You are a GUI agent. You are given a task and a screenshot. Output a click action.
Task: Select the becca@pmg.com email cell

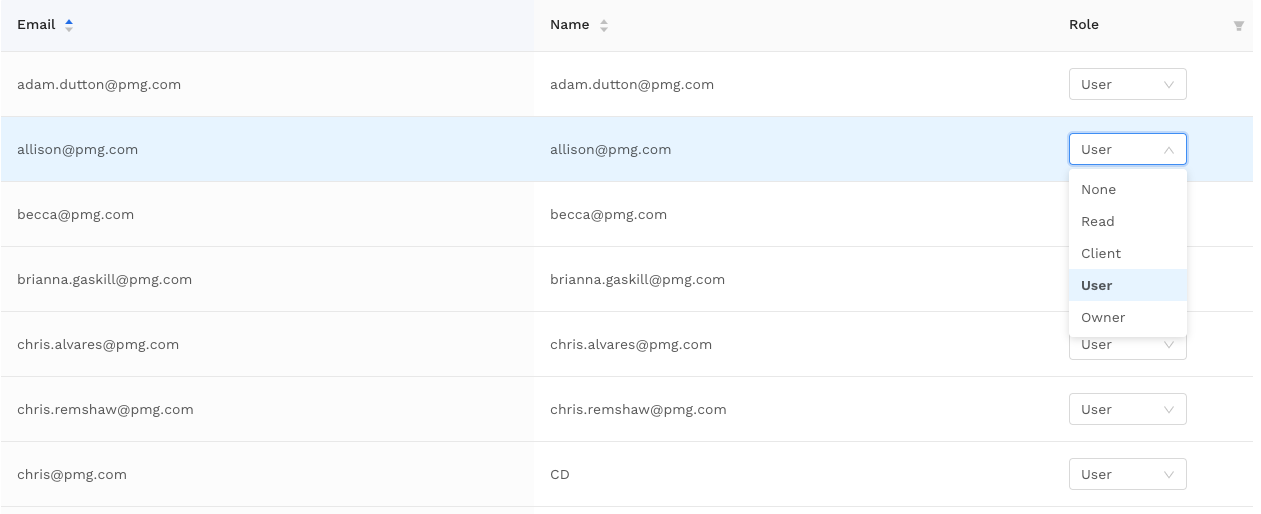pyautogui.click(x=75, y=214)
